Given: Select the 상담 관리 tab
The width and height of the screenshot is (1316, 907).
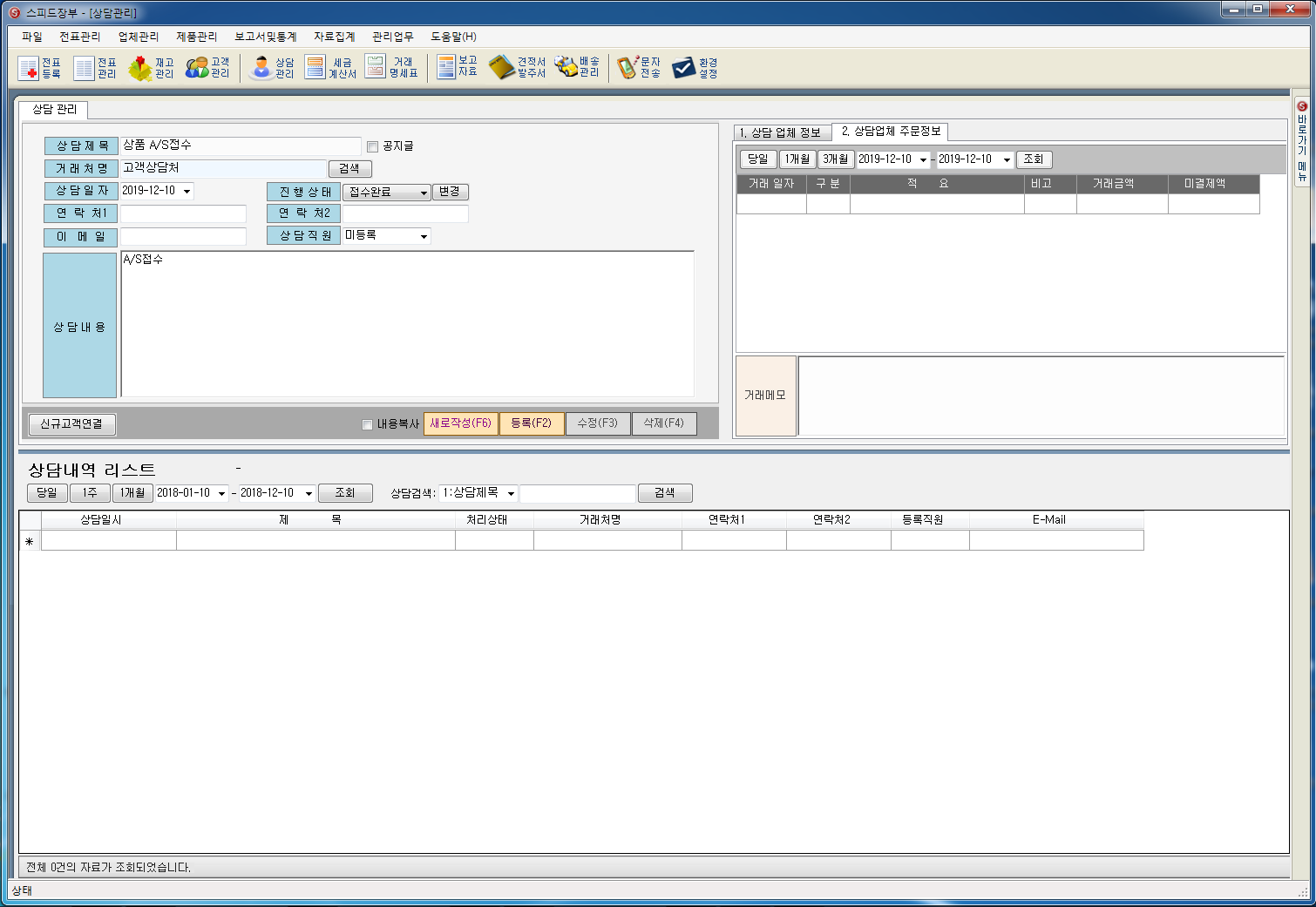Looking at the screenshot, I should click(54, 110).
